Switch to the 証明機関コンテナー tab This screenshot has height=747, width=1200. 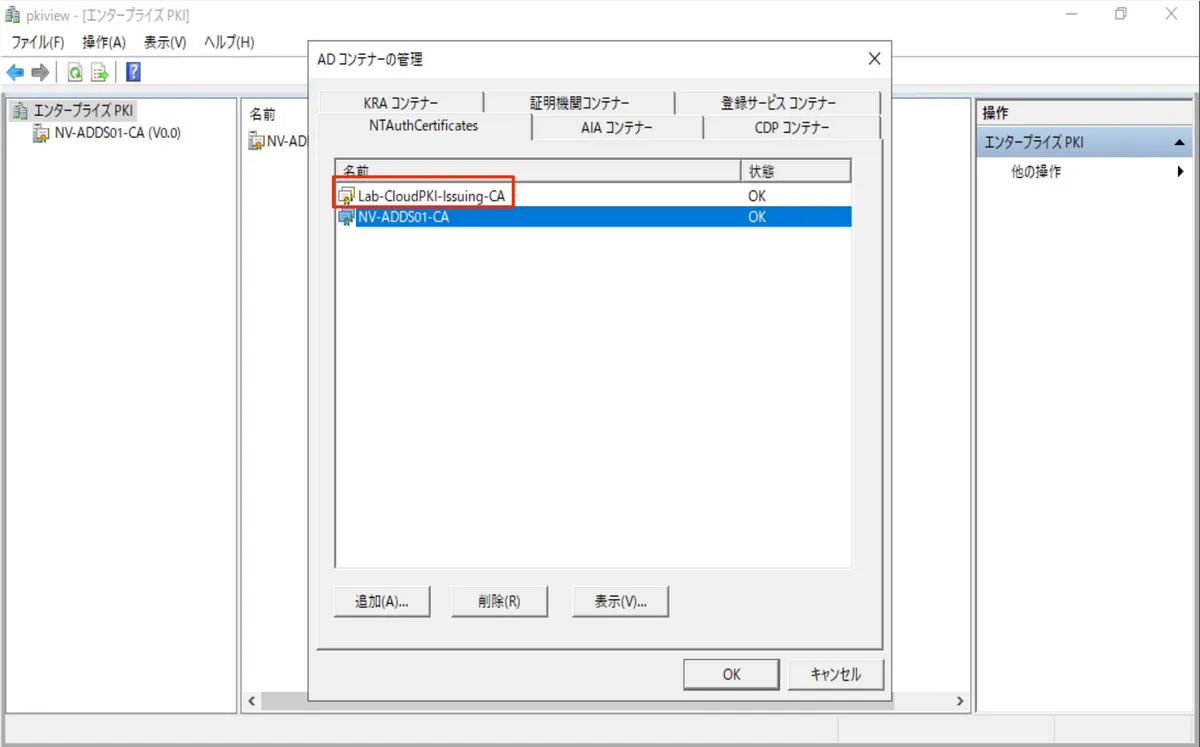pos(580,103)
